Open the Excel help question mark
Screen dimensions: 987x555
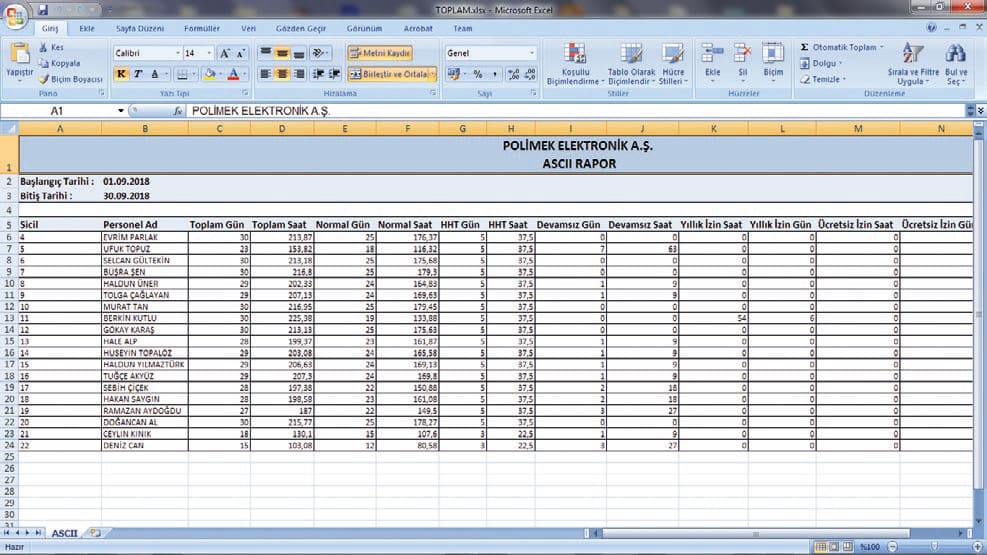tap(932, 28)
